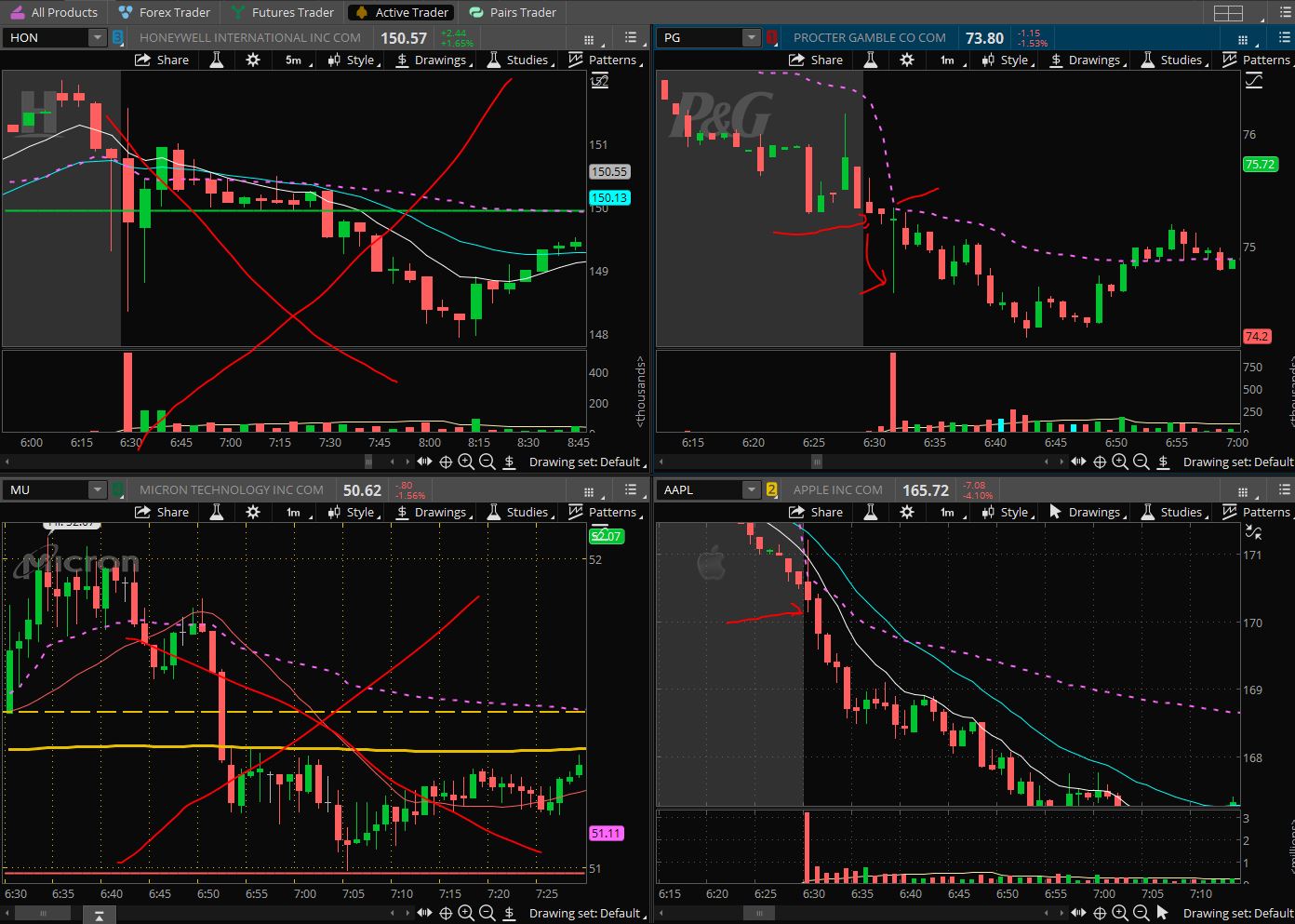Screen dimensions: 1295x924
Task: Open chart settings gear in the PG panel
Action: [907, 60]
